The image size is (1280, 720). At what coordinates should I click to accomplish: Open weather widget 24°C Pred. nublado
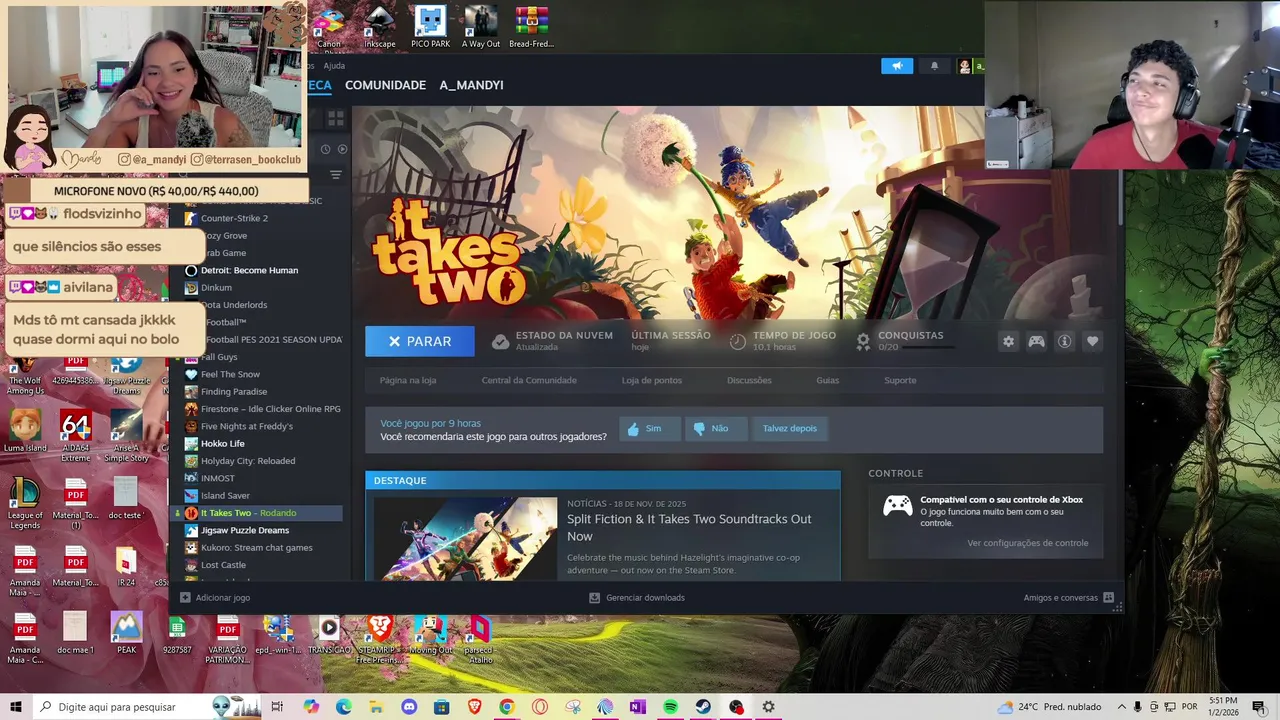click(1049, 707)
